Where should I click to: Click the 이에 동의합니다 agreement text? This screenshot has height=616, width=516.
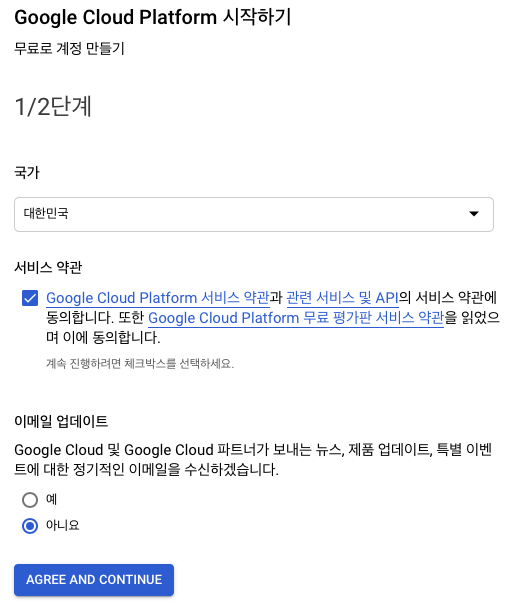(112, 337)
